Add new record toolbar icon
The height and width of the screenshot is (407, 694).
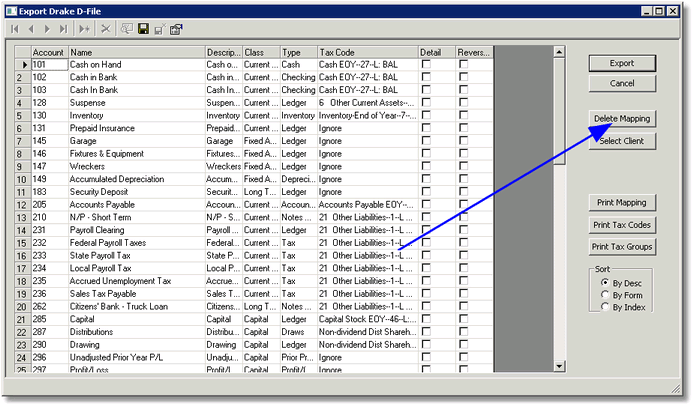tap(85, 29)
